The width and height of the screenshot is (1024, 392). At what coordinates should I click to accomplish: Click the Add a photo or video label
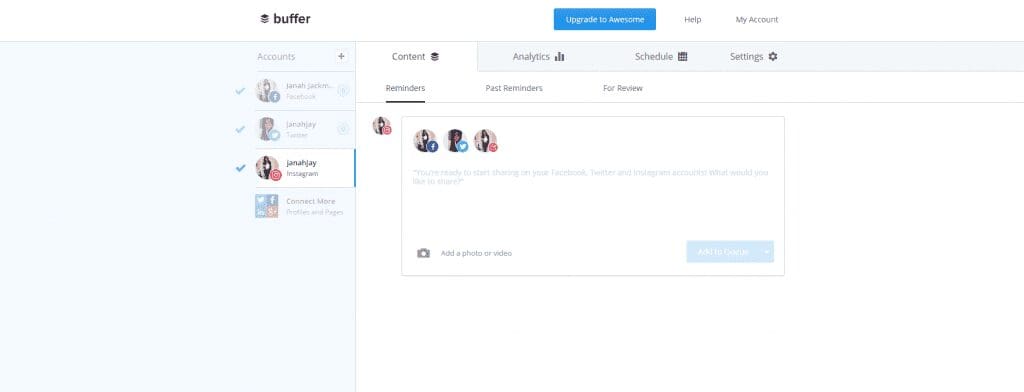(476, 253)
